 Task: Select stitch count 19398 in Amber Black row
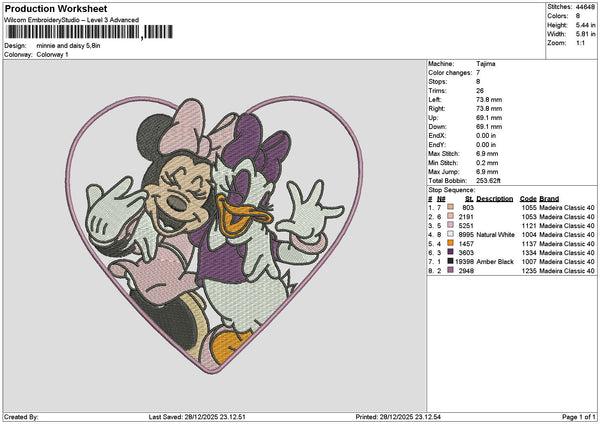pyautogui.click(x=464, y=261)
